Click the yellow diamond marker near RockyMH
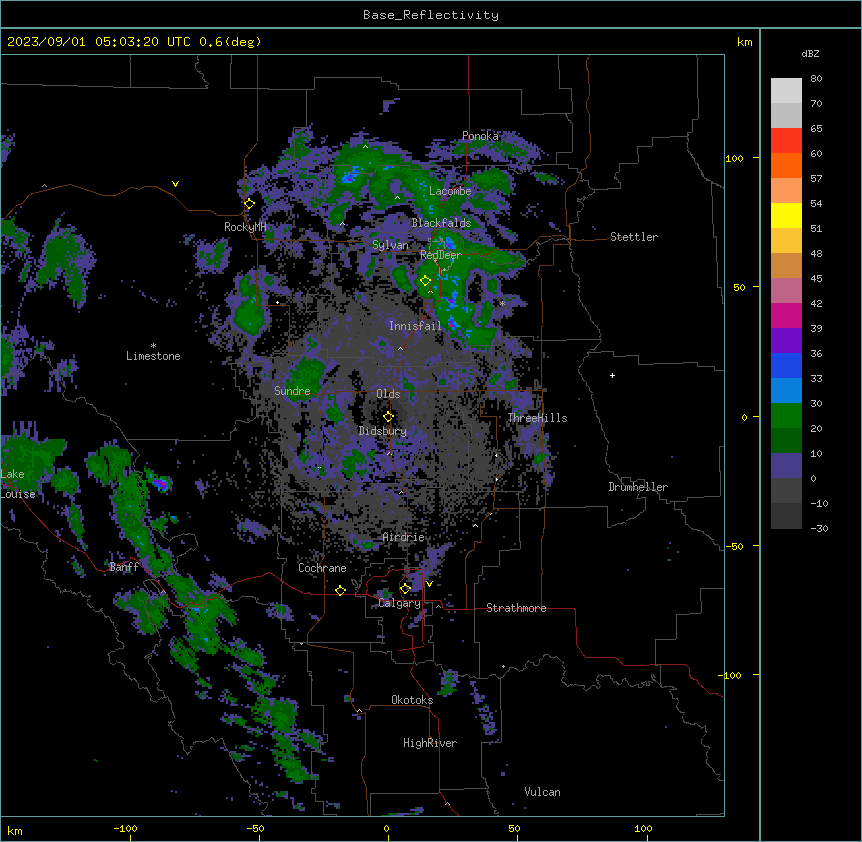 click(x=249, y=204)
